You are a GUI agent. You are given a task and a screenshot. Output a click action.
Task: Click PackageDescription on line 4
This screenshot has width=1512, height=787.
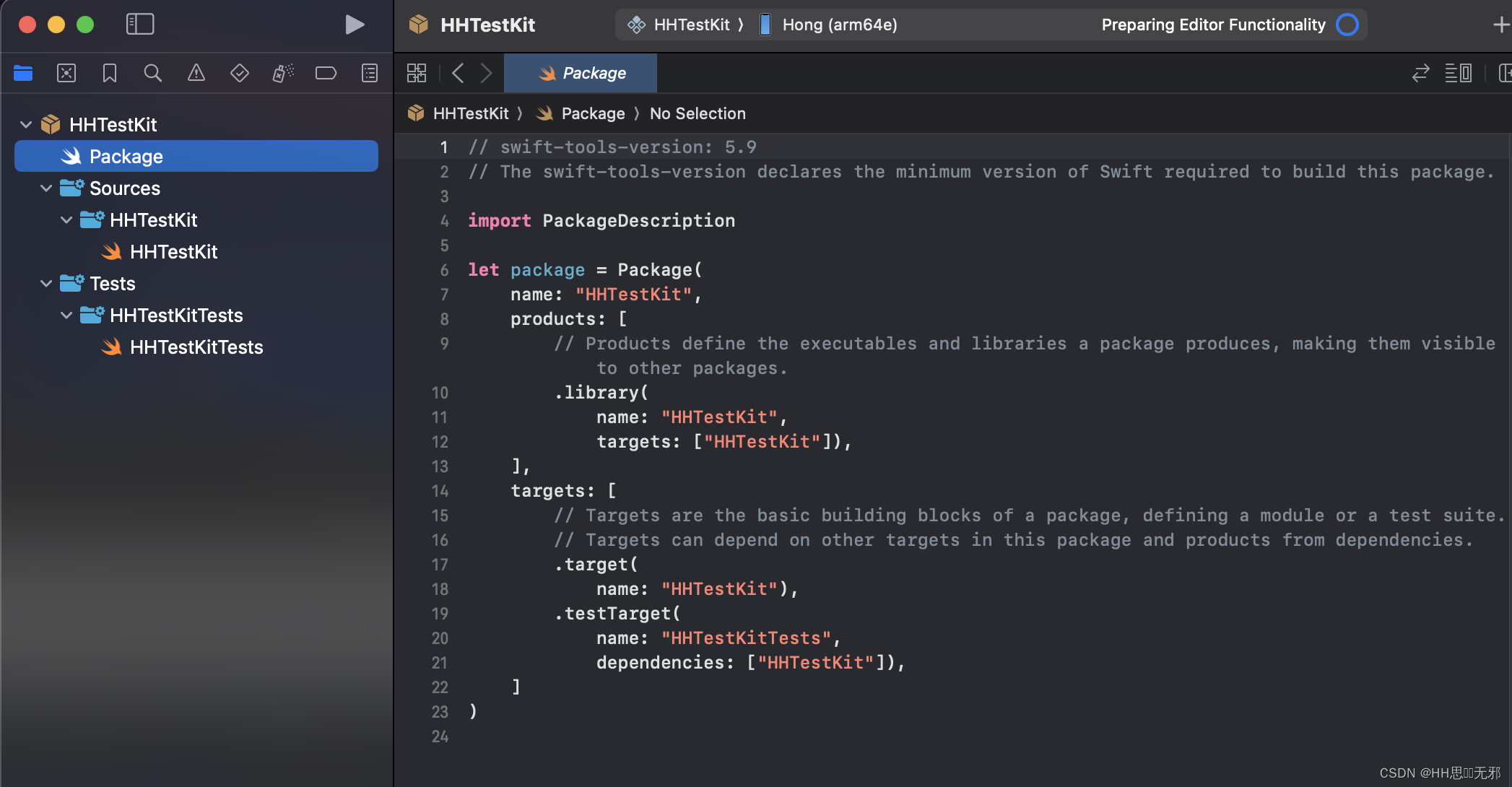pos(638,221)
